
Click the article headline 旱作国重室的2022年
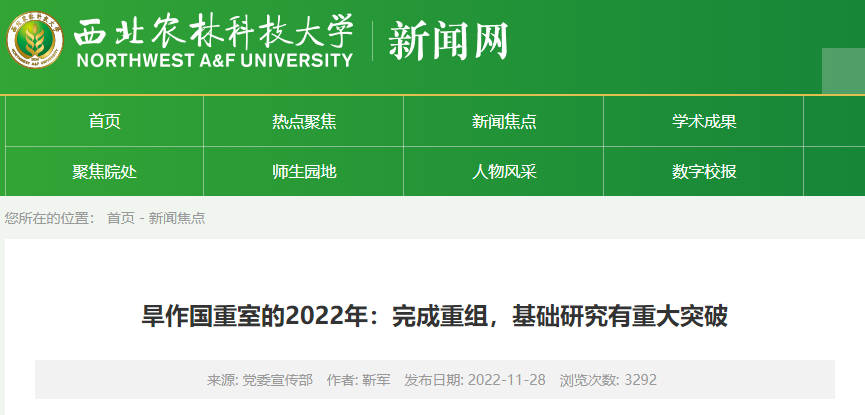click(434, 317)
